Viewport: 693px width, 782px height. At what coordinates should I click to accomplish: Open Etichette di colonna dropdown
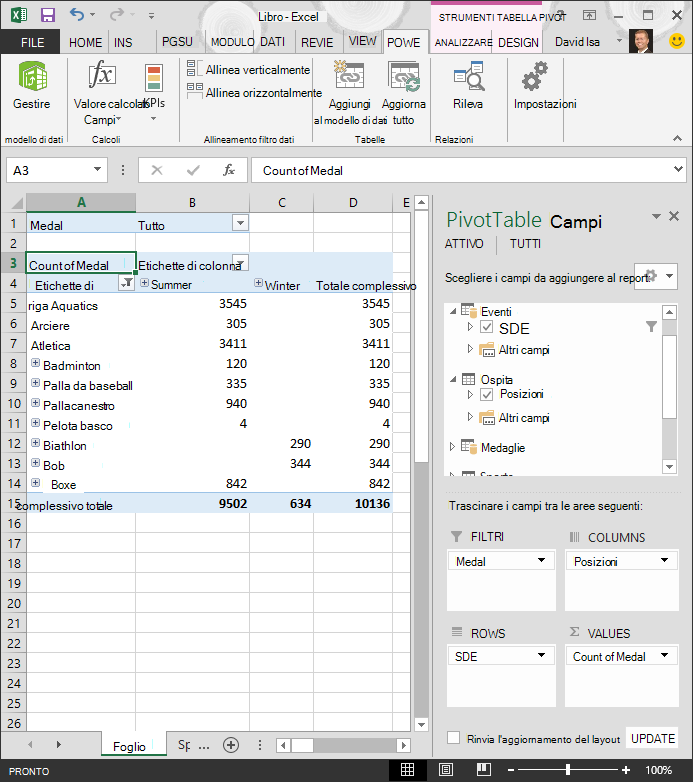coord(240,262)
